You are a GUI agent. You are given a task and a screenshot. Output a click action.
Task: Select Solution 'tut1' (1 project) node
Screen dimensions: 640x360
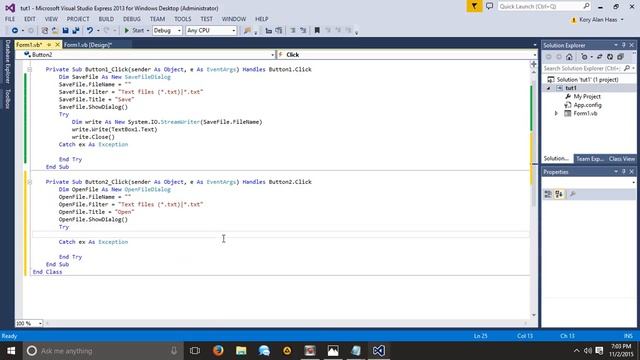pos(587,80)
